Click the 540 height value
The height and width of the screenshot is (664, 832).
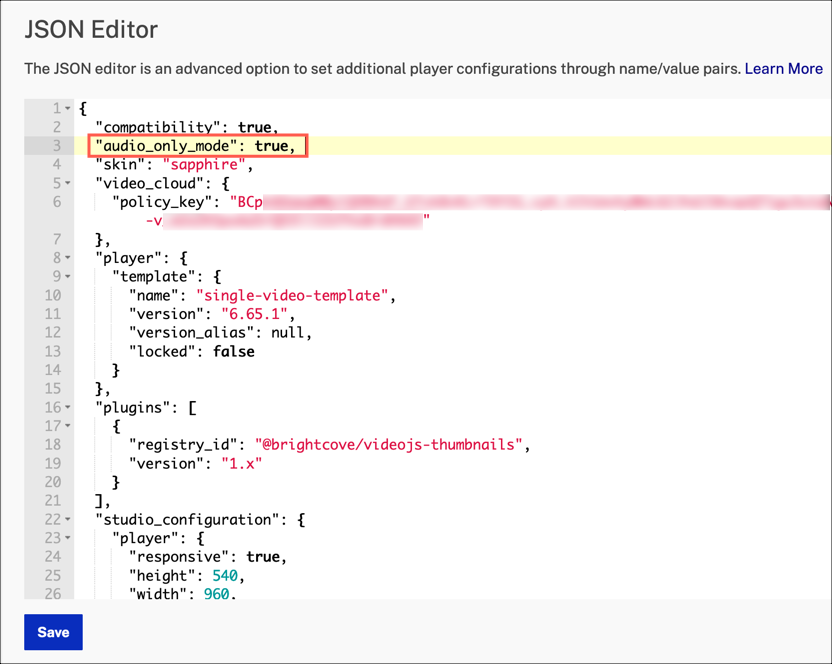(225, 575)
